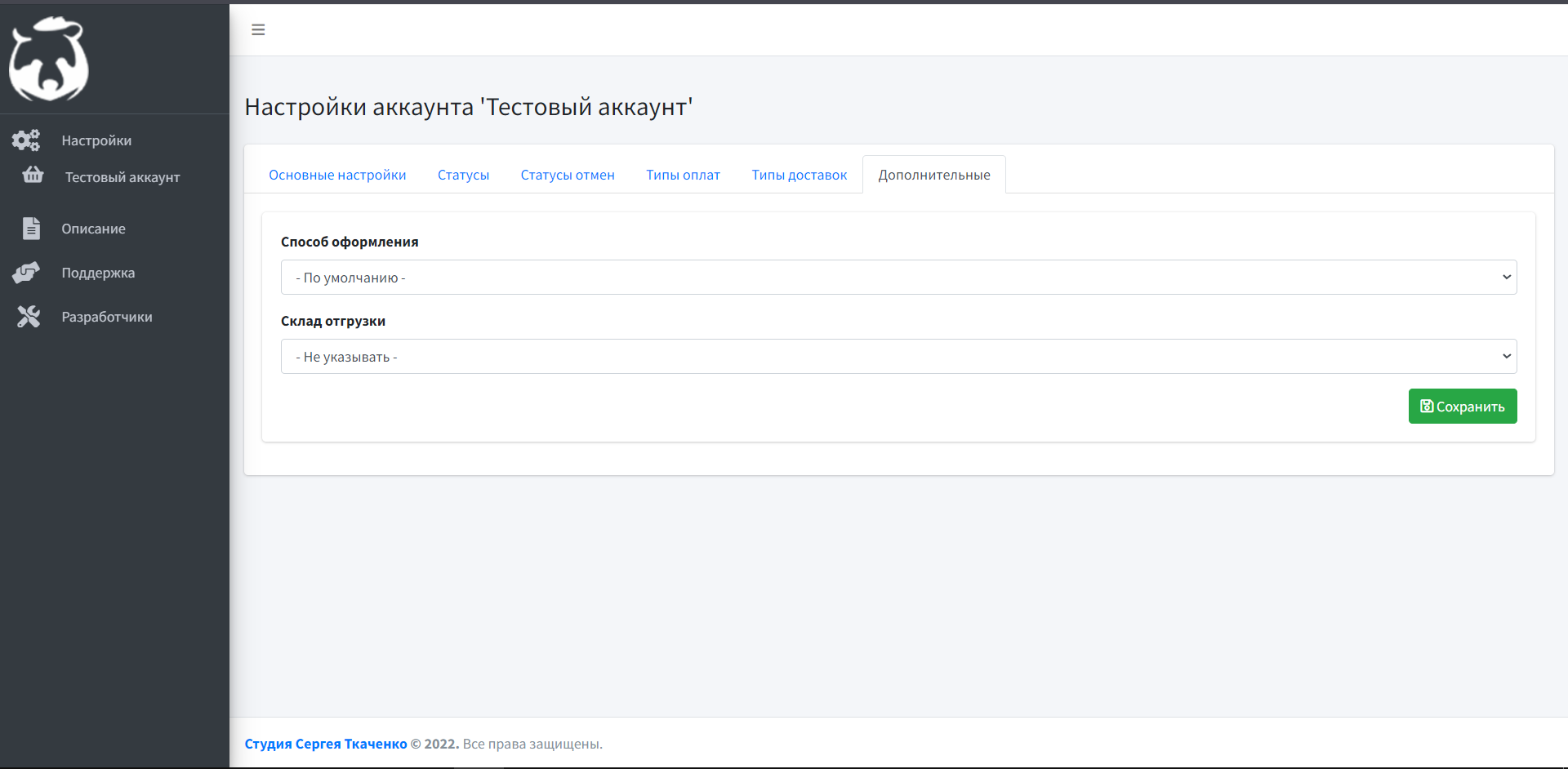Click the handshake icon beside Поддержка
Image resolution: width=1568 pixels, height=769 pixels.
pyautogui.click(x=26, y=273)
